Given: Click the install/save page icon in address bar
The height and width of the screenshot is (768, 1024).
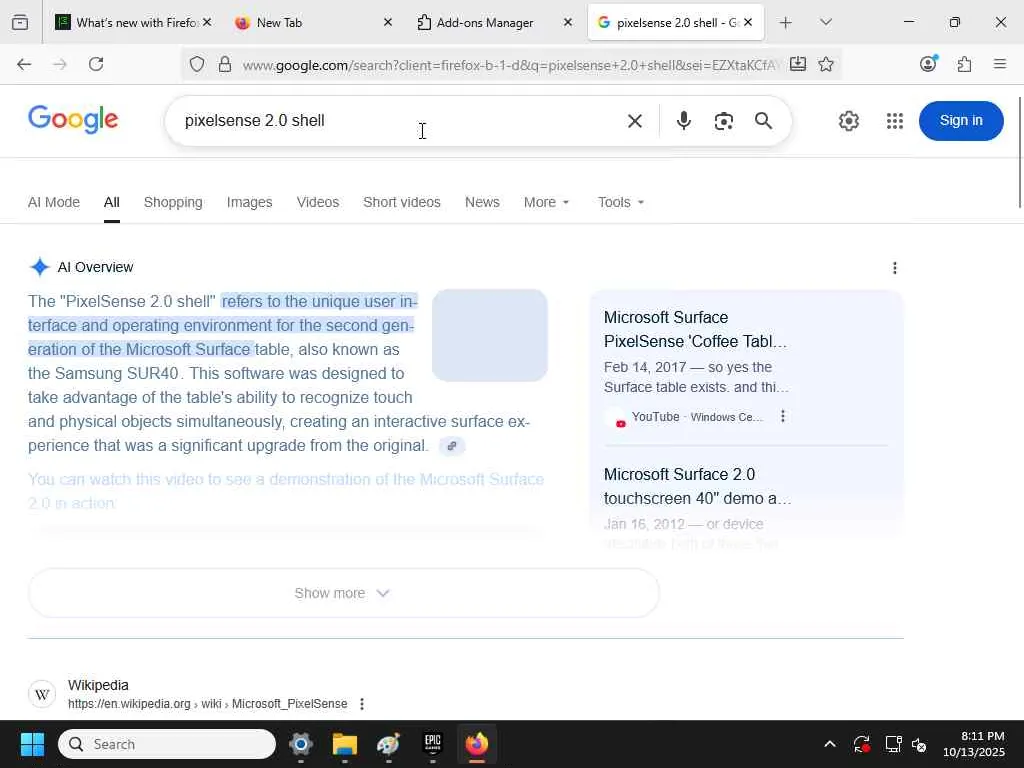Looking at the screenshot, I should pyautogui.click(x=797, y=64).
